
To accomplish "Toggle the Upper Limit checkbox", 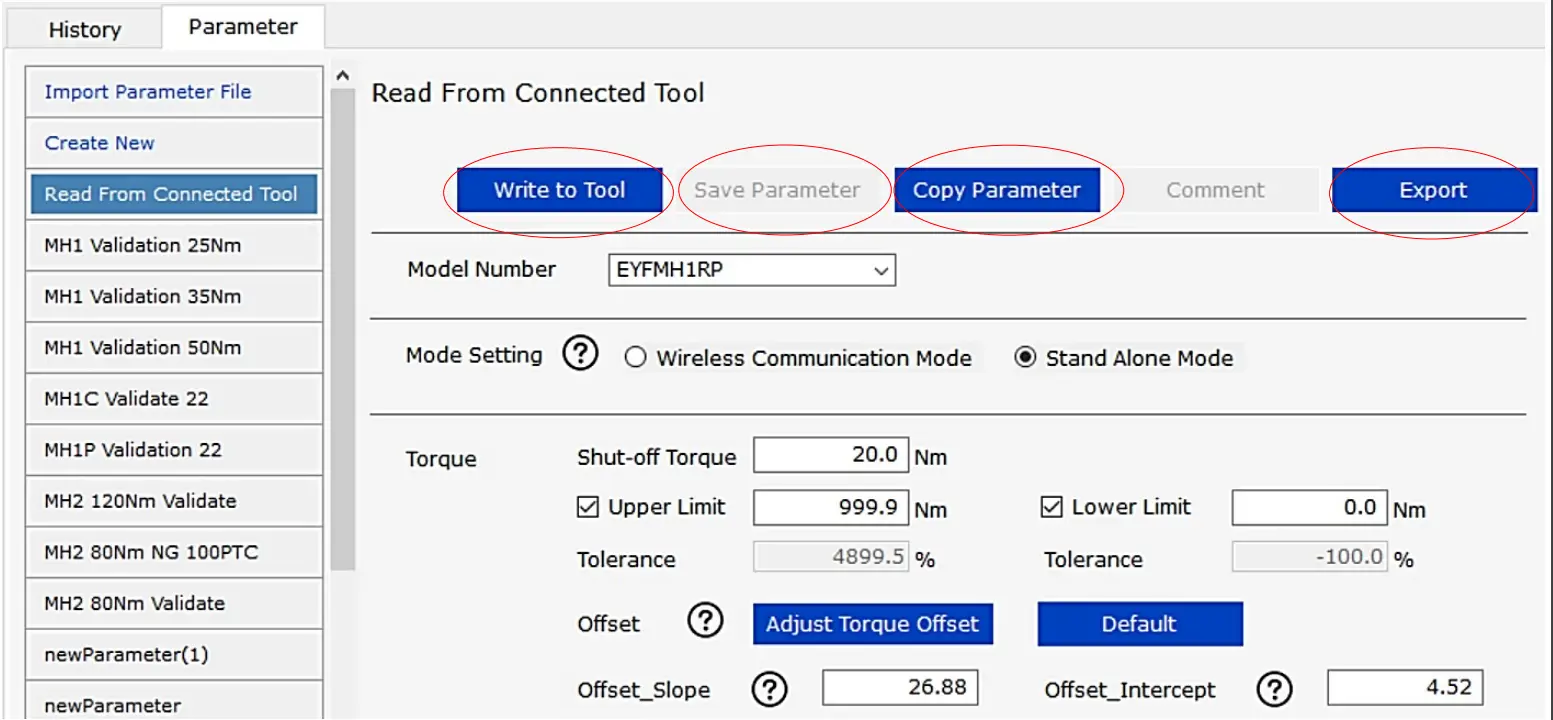I will pos(588,507).
